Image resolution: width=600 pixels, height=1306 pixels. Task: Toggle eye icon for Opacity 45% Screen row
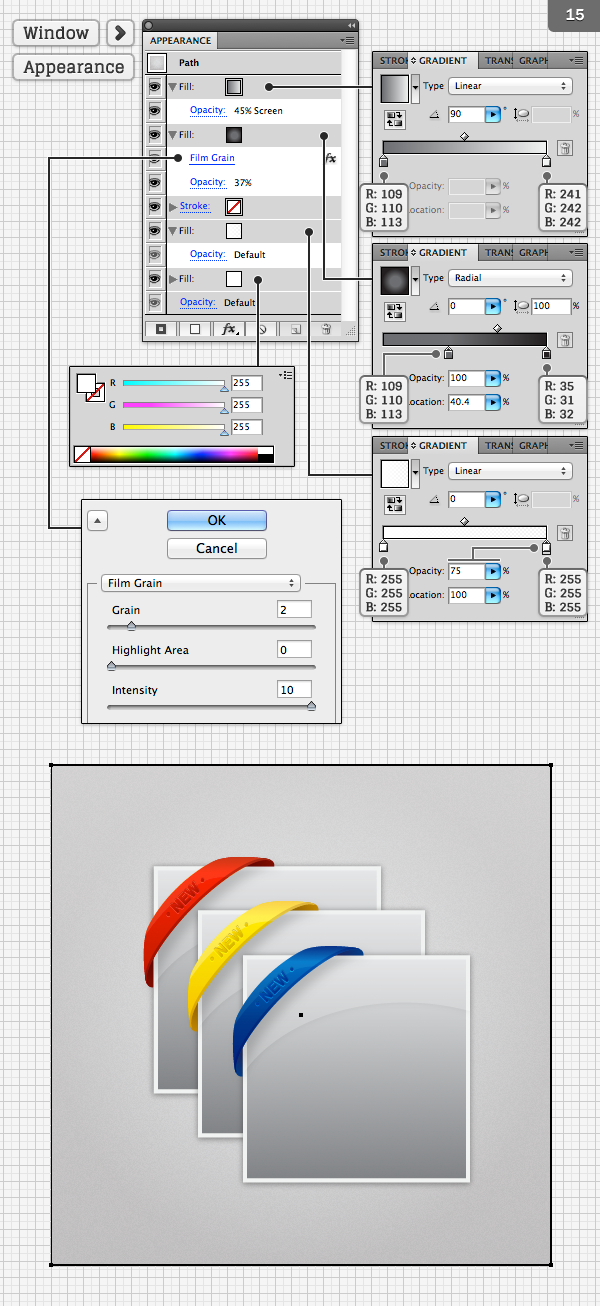coord(155,111)
